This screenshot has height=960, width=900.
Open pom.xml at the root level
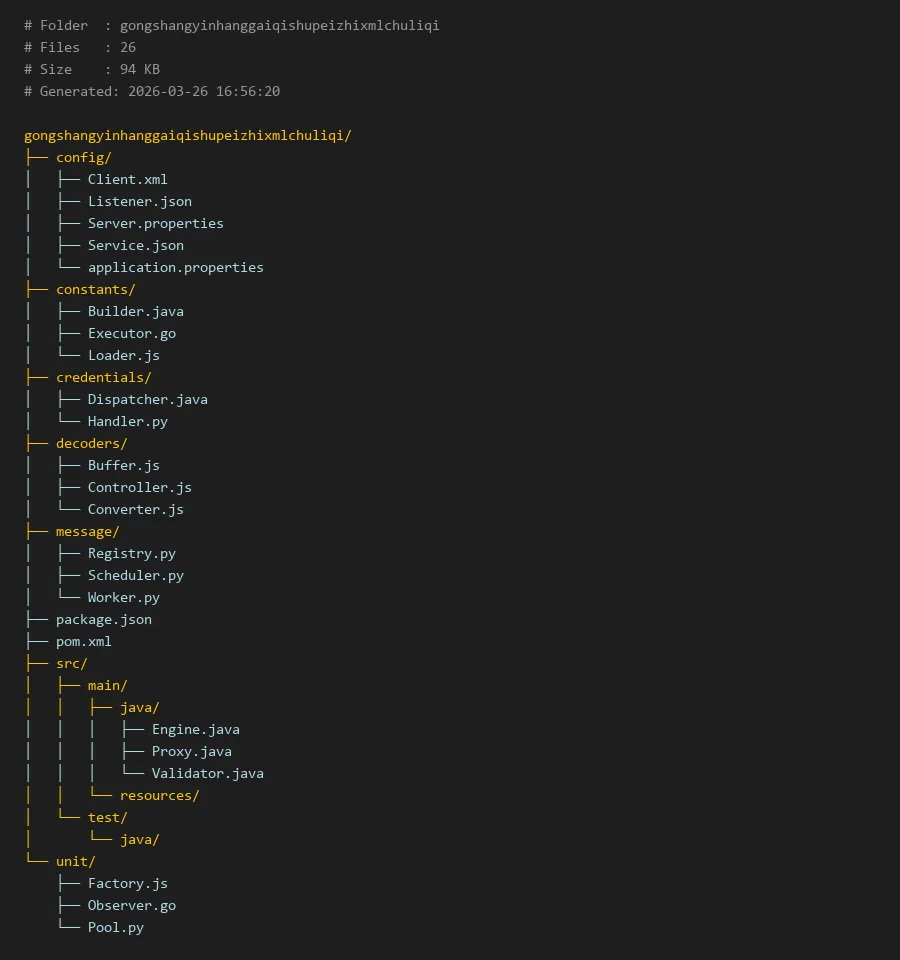click(x=83, y=641)
